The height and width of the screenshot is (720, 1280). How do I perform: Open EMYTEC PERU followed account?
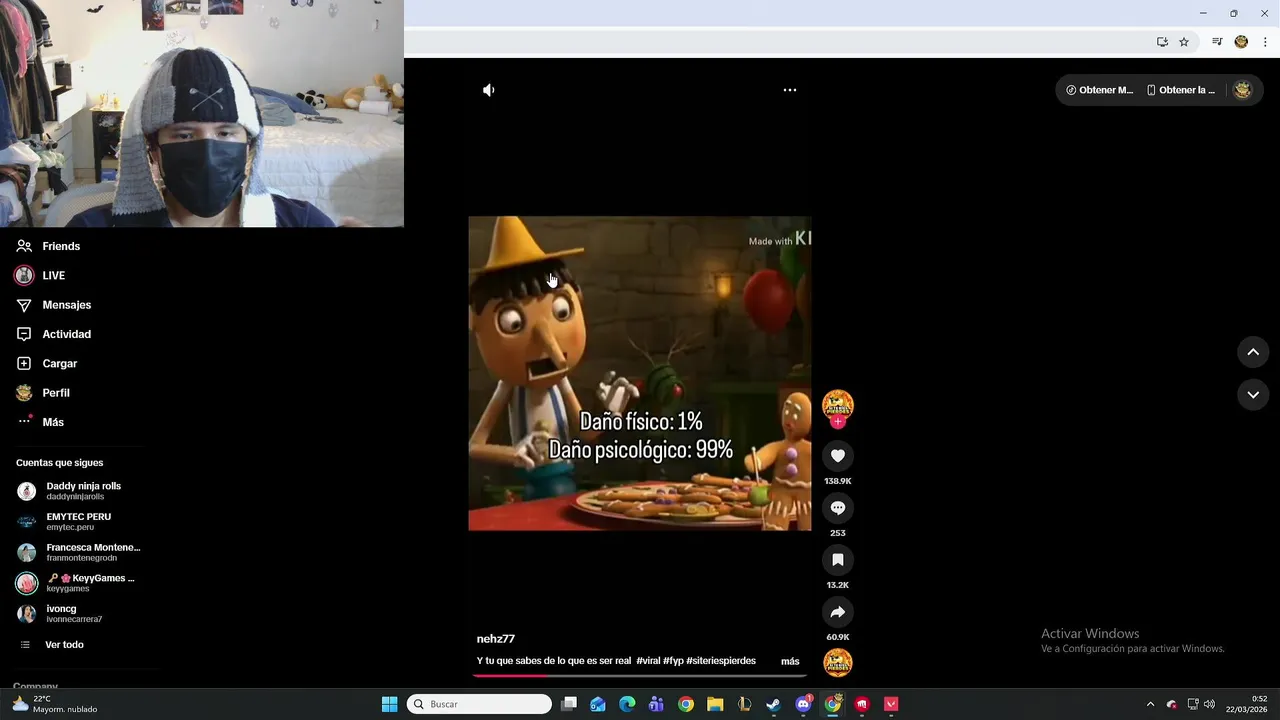coord(80,521)
